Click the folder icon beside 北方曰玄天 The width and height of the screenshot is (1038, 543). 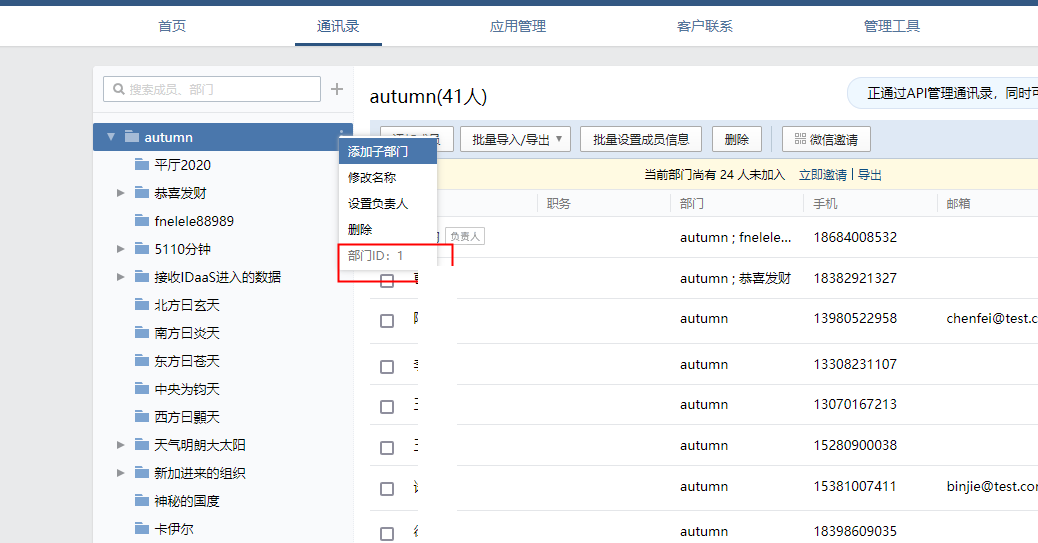[x=141, y=305]
